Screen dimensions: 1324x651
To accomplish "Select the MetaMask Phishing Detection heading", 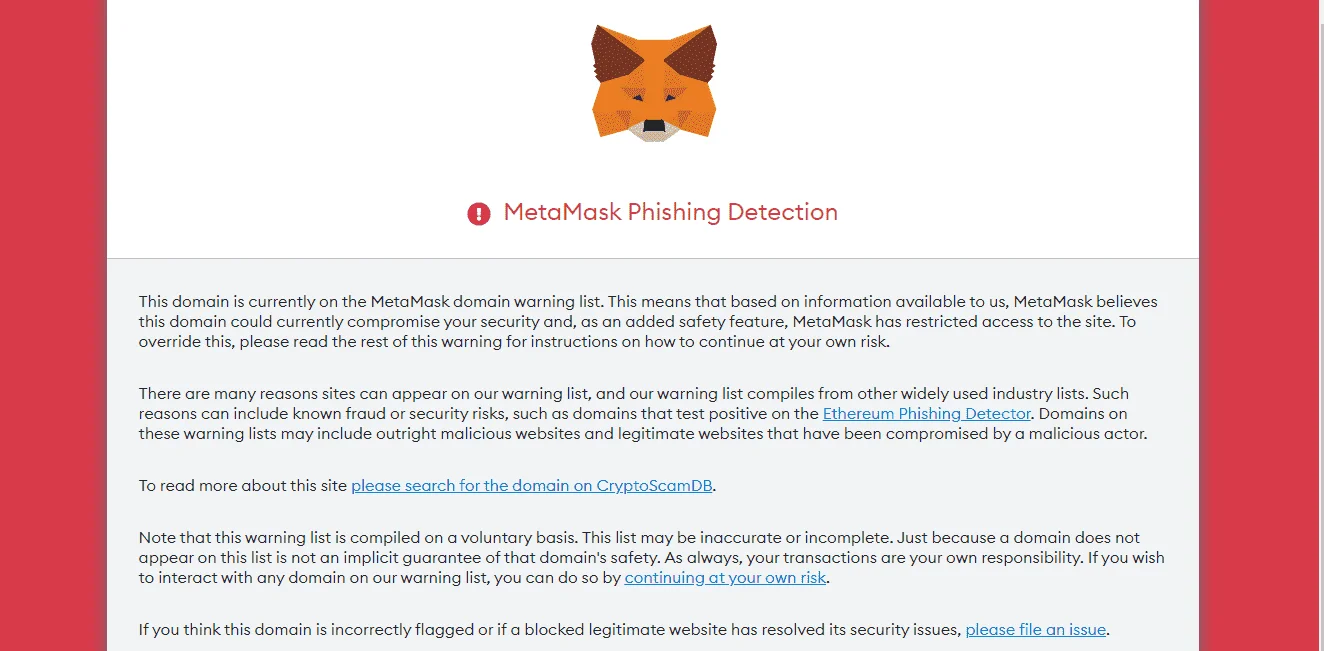I will (671, 212).
